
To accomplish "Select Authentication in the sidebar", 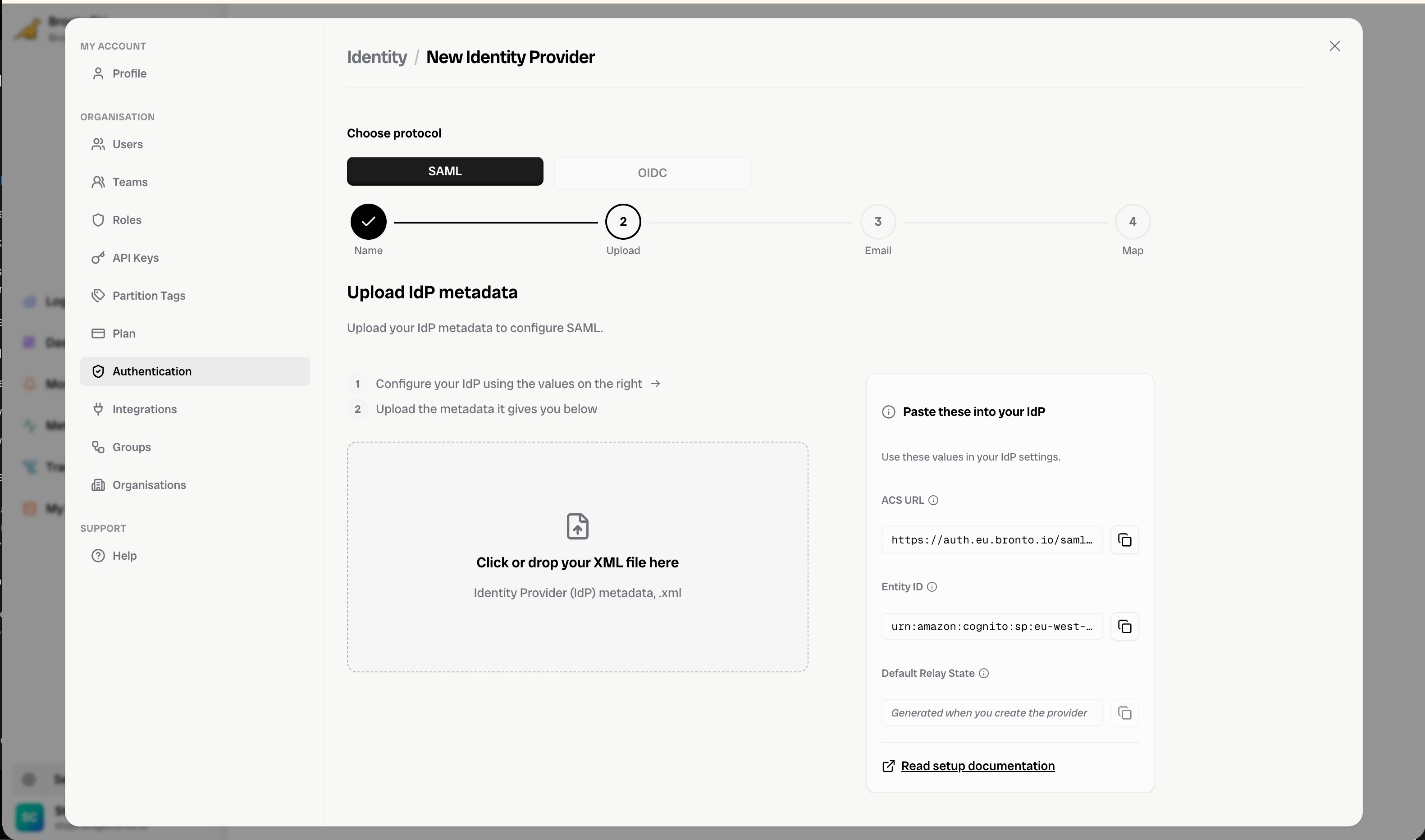I will coord(195,371).
